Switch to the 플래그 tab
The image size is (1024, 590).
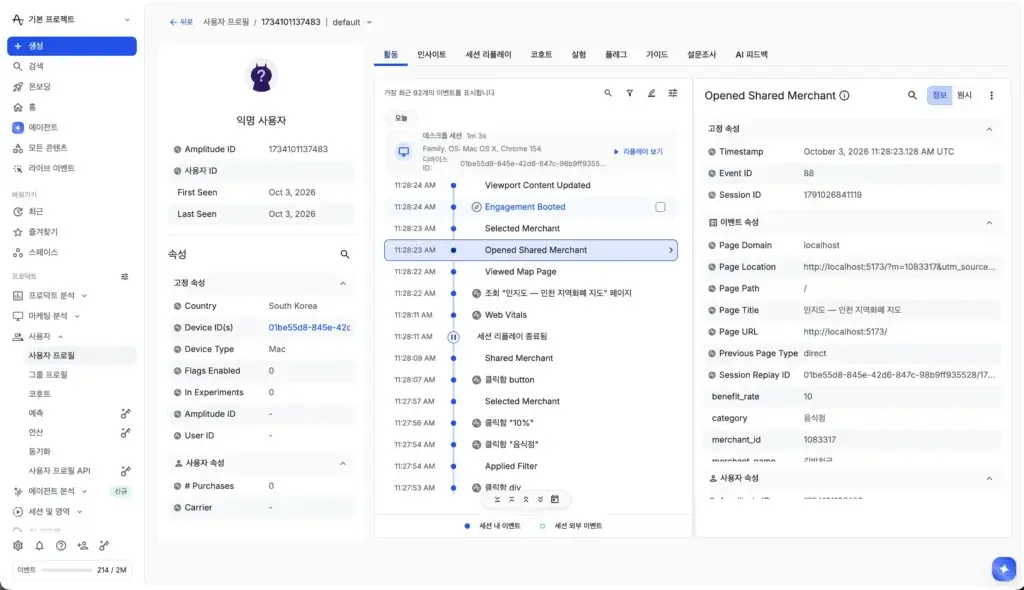pyautogui.click(x=616, y=55)
